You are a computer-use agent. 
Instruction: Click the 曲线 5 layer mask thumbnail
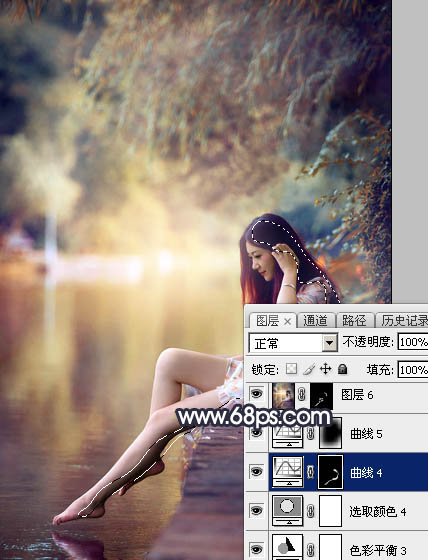[330, 433]
